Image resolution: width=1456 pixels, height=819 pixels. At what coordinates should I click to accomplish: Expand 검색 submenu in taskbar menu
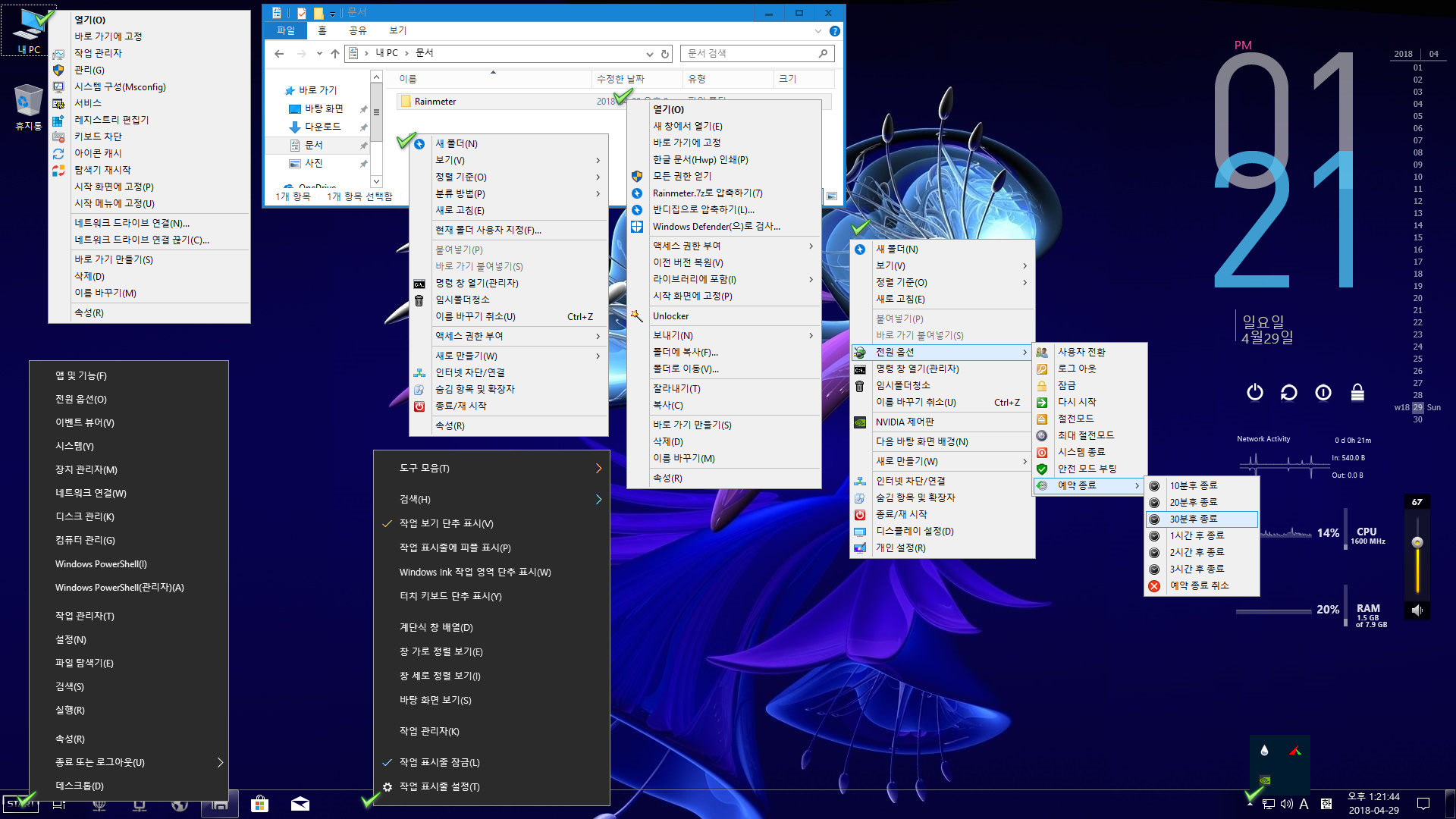pyautogui.click(x=491, y=499)
